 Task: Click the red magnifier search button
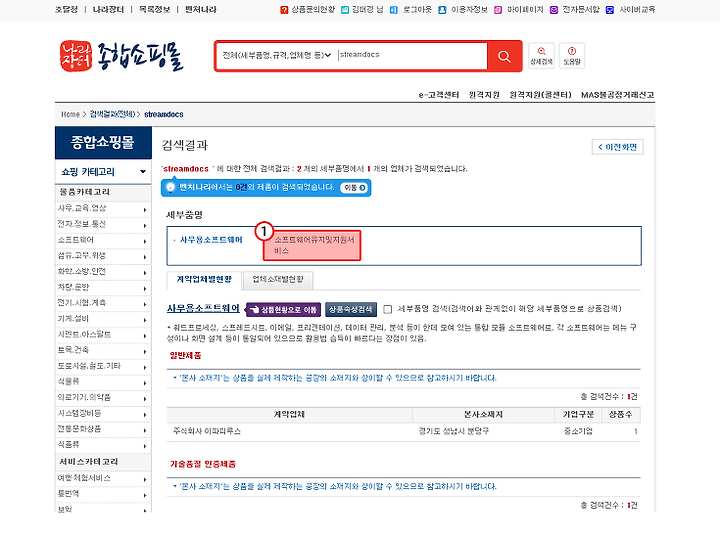pyautogui.click(x=504, y=56)
